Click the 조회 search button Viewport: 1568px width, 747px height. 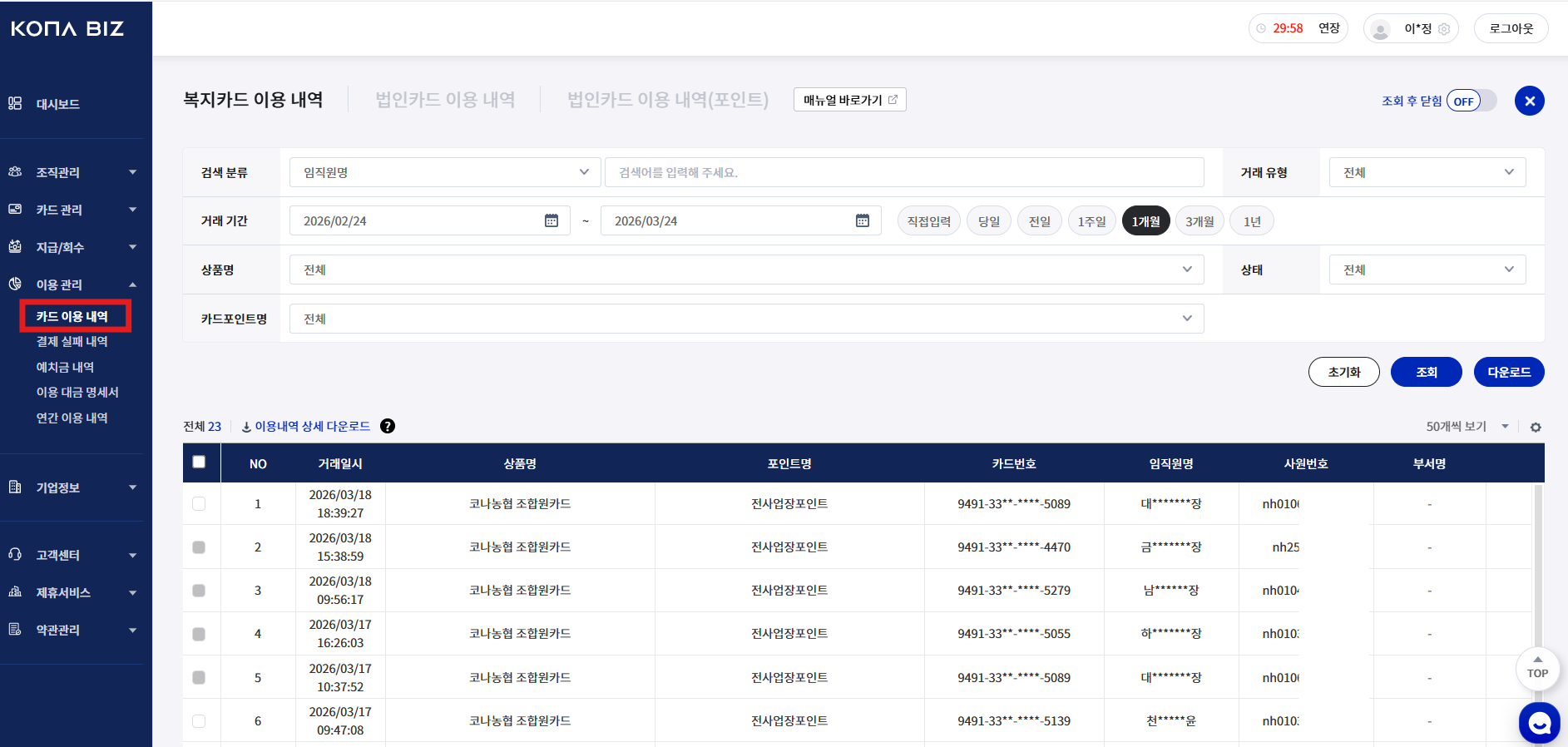1426,372
